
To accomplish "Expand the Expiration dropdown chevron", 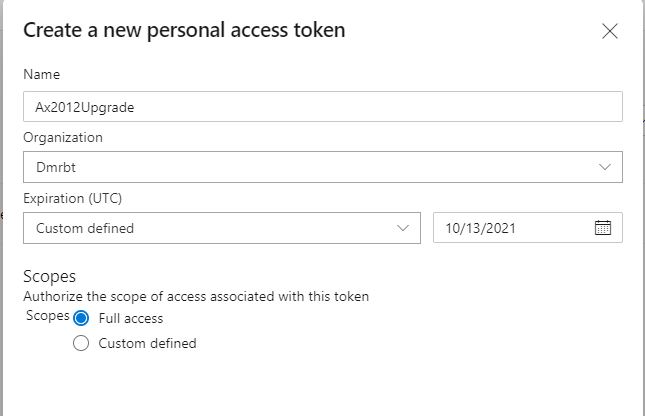I will [403, 228].
